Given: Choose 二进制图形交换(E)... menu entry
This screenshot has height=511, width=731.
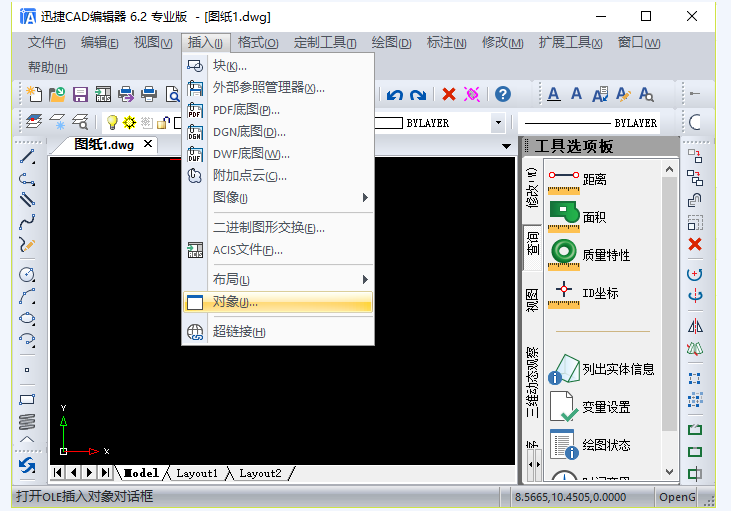Looking at the screenshot, I should pos(279,228).
